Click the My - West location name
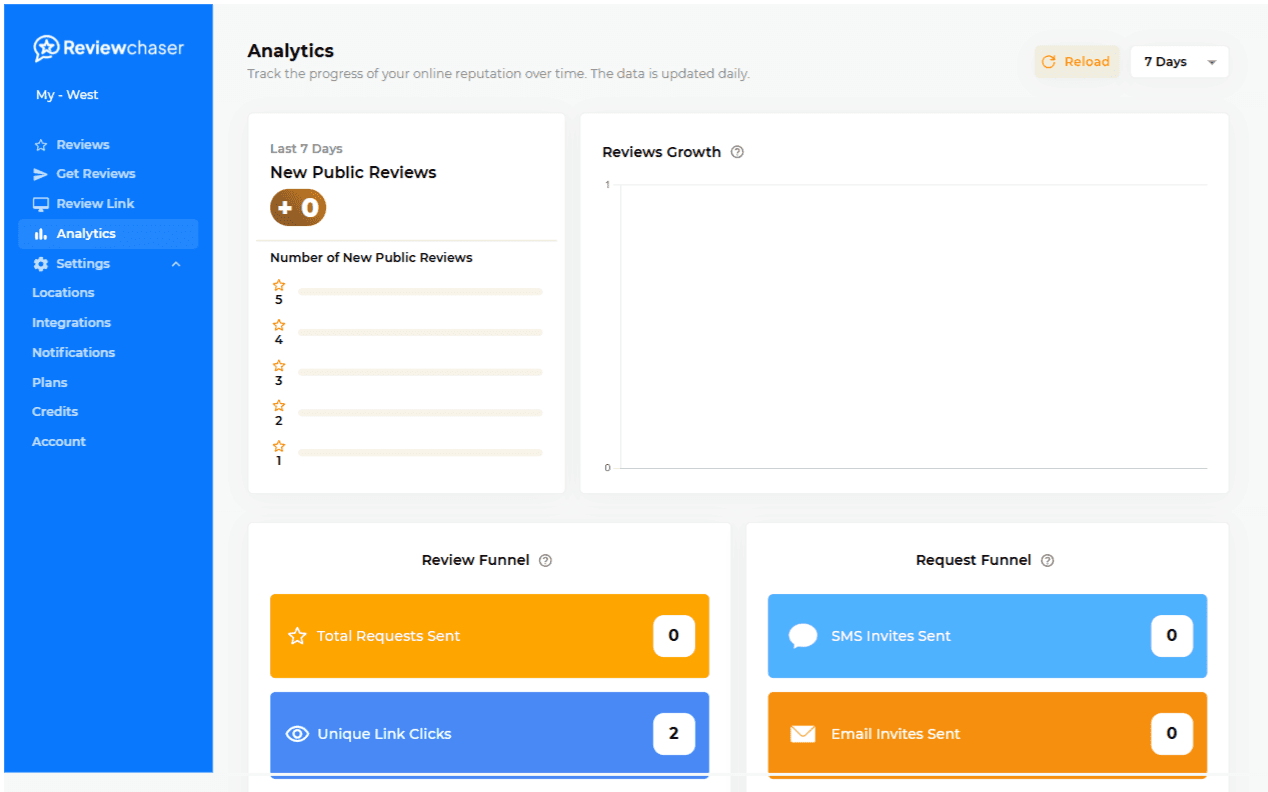1268x792 pixels. (67, 95)
